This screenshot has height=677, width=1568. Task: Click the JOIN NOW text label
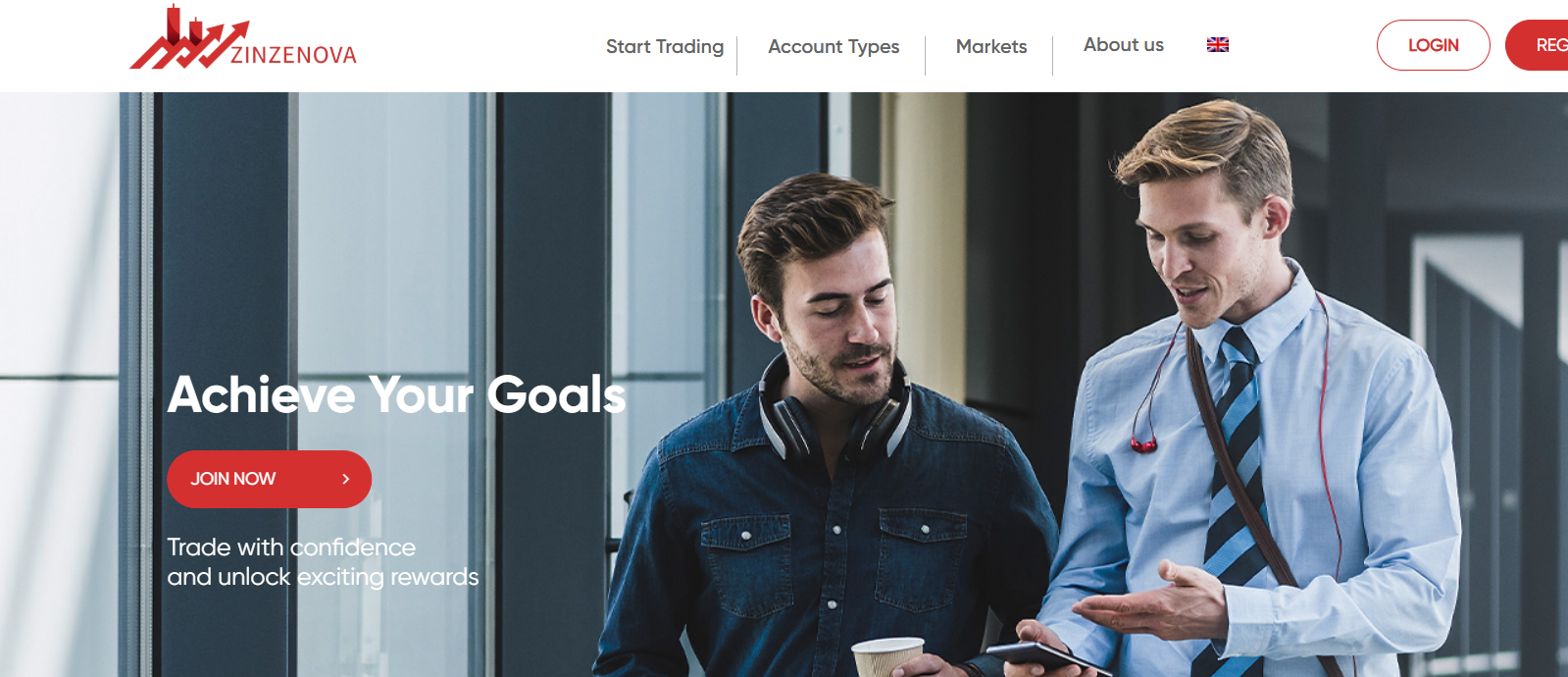232,479
